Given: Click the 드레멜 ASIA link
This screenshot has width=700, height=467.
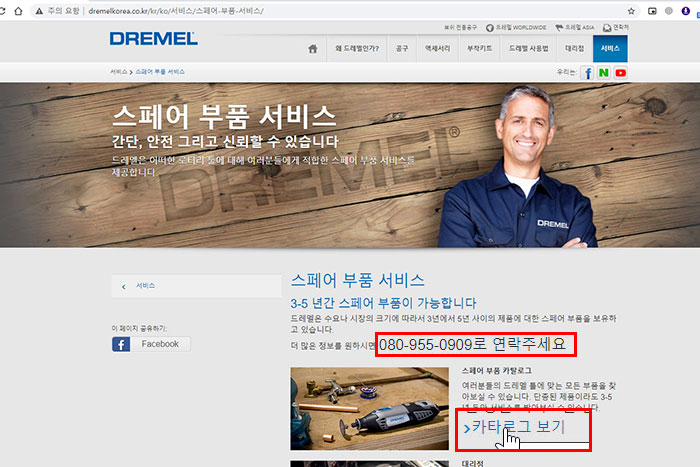Looking at the screenshot, I should click(575, 28).
